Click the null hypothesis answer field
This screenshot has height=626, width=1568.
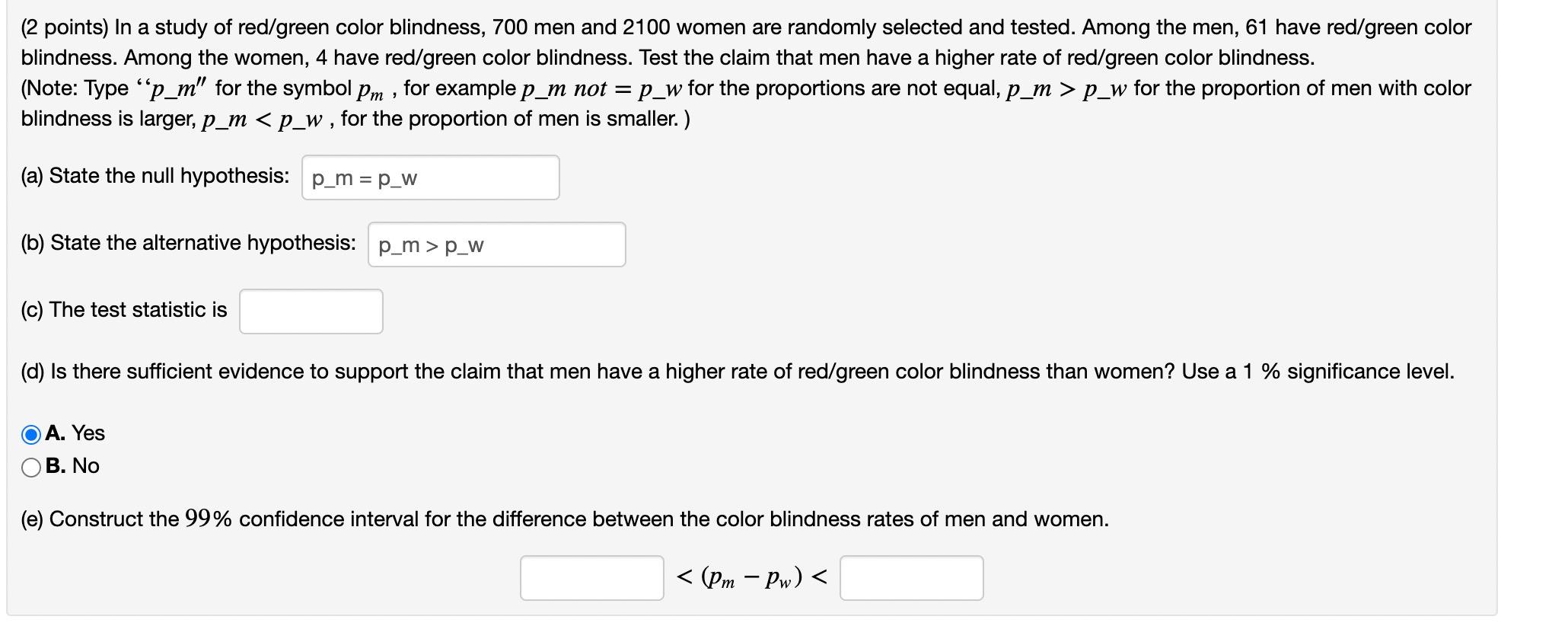tap(430, 177)
